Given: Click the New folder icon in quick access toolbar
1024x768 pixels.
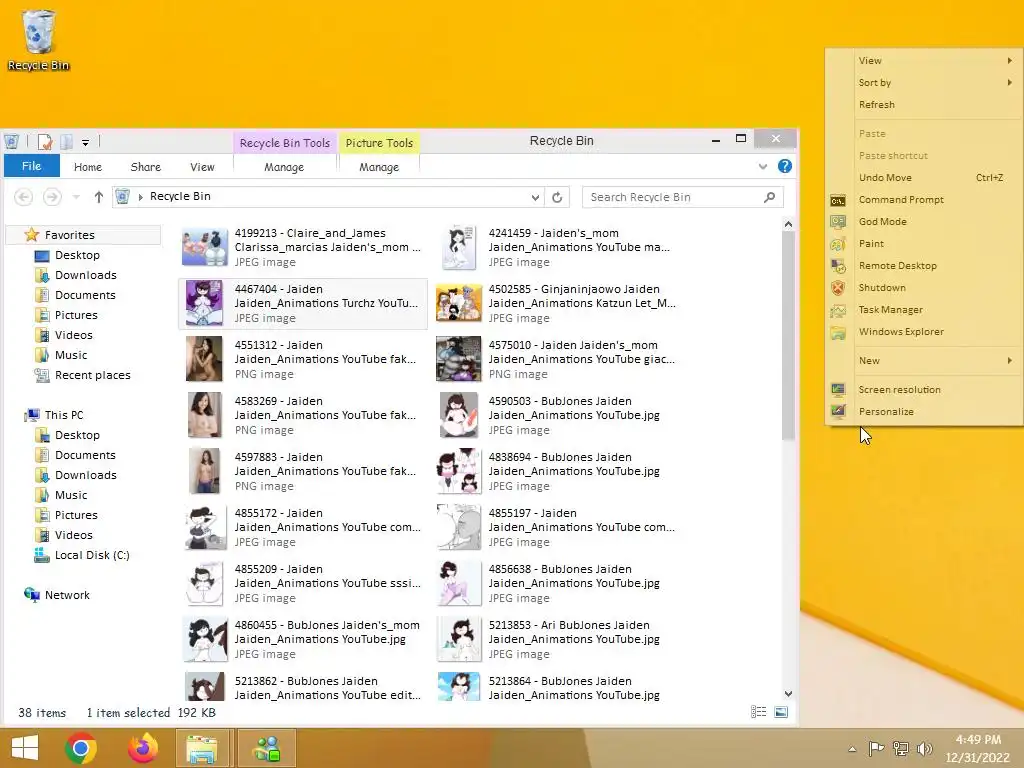Looking at the screenshot, I should point(66,142).
